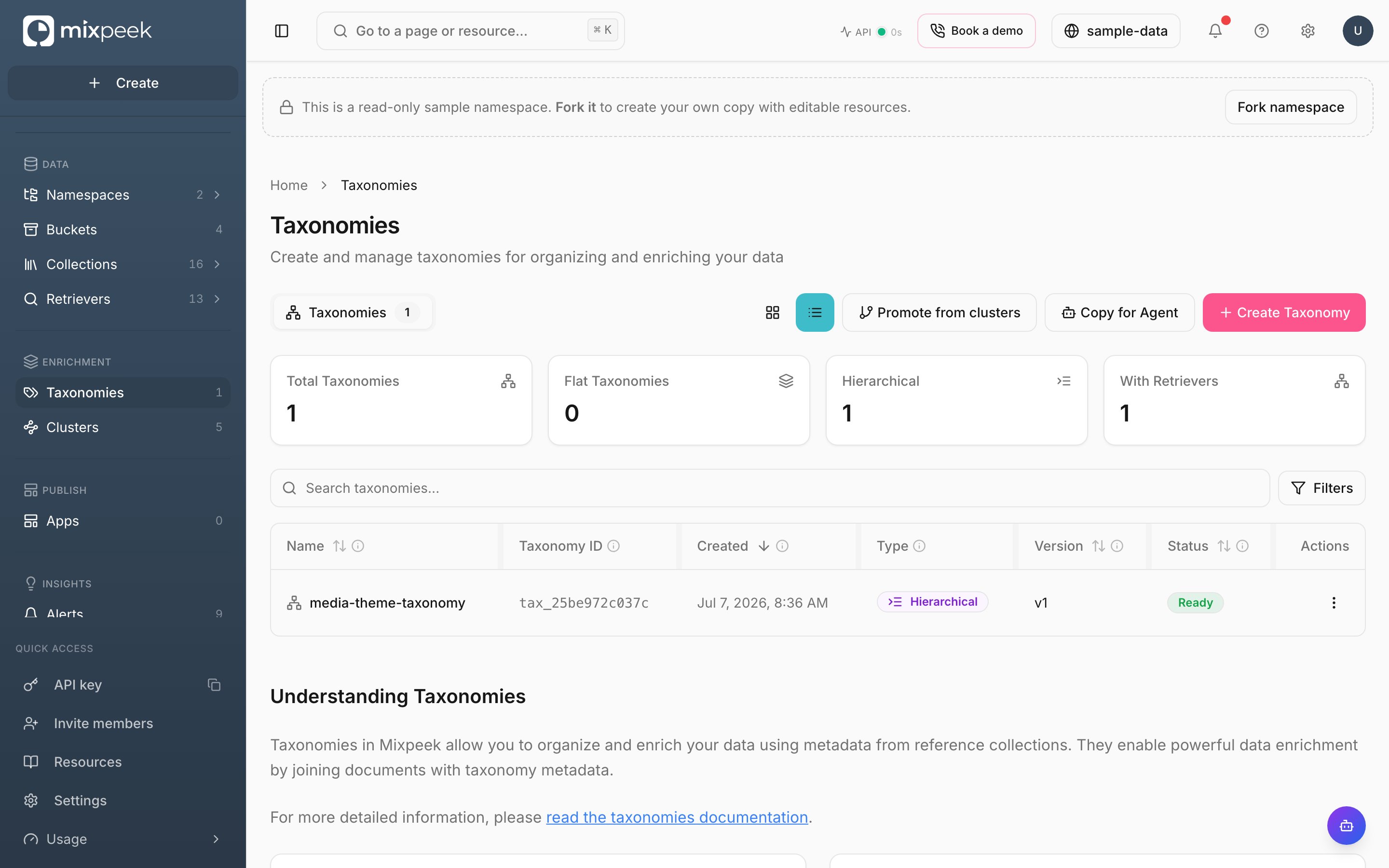Click the Hierarchical type badge

pyautogui.click(x=932, y=602)
